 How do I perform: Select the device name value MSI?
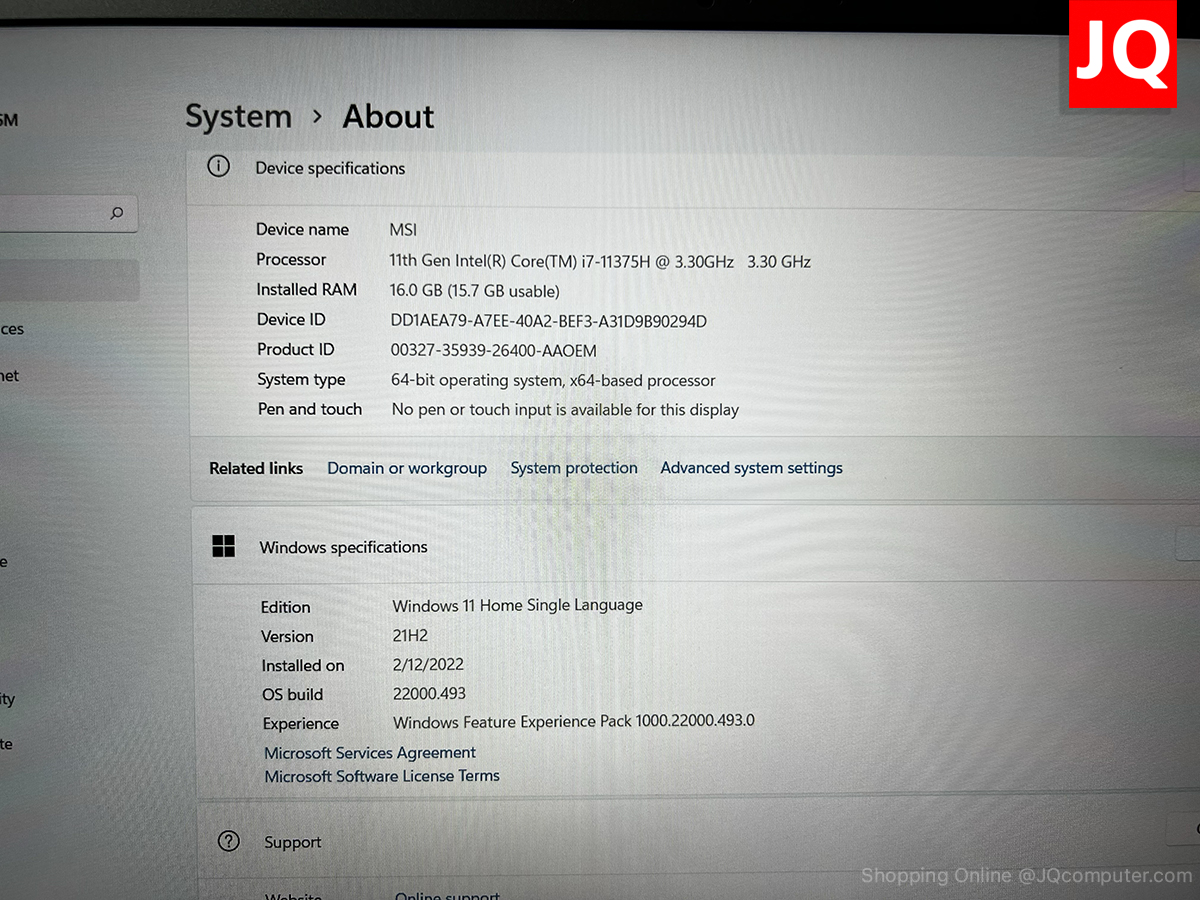tap(403, 230)
